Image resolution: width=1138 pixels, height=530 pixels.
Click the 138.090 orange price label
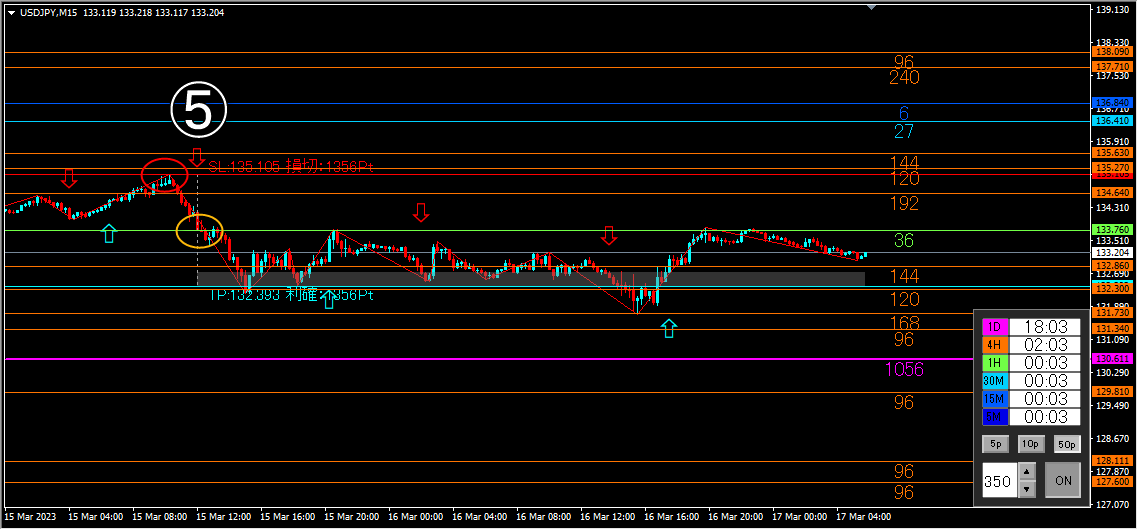click(1113, 52)
